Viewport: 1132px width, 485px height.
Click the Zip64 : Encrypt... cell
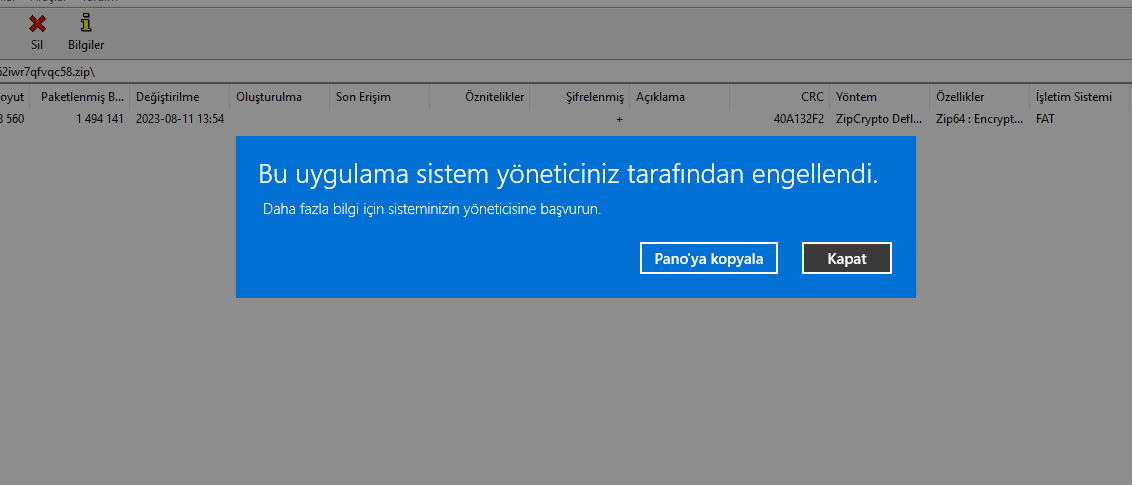pyautogui.click(x=979, y=119)
